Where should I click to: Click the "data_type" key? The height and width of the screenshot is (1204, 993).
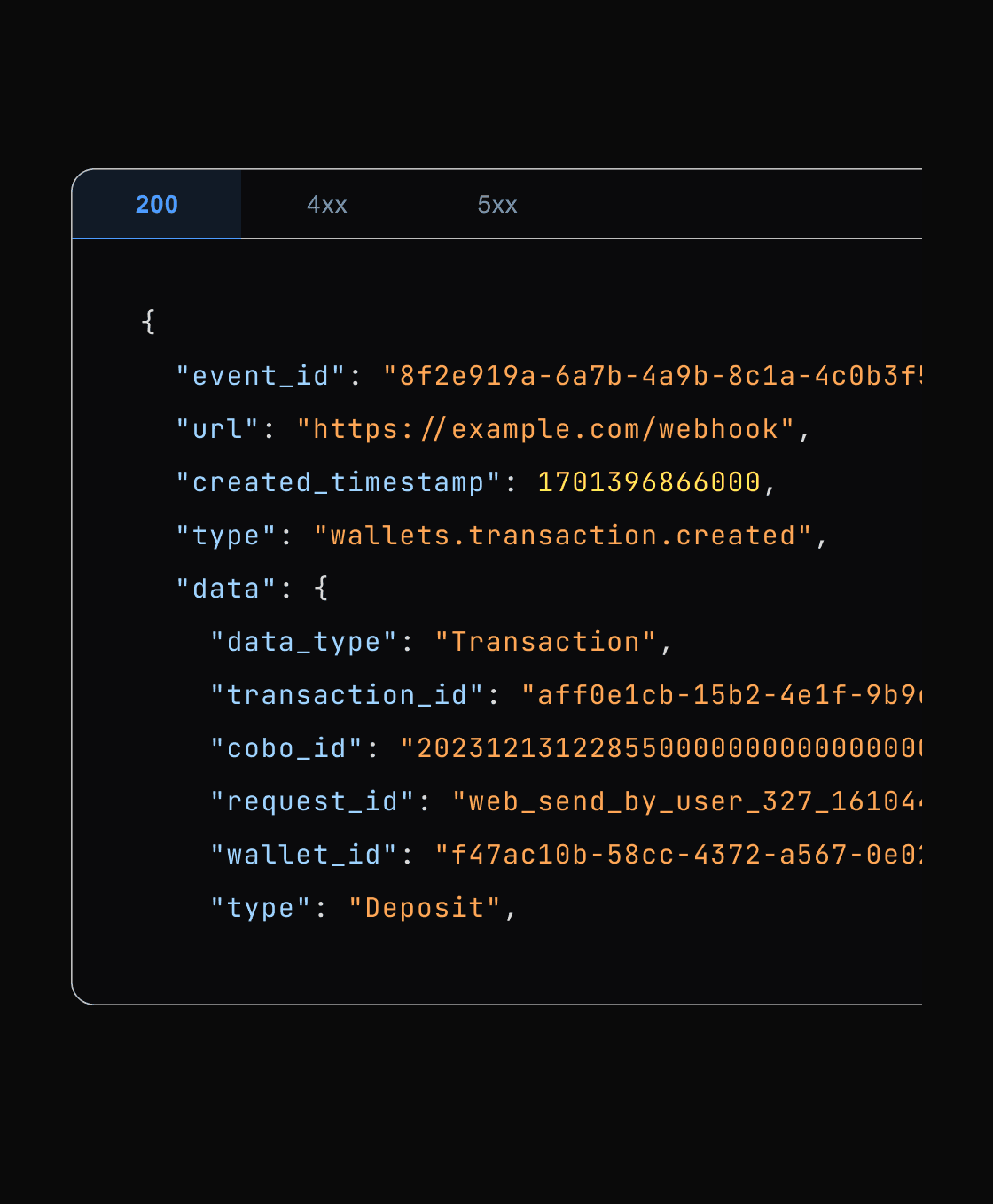coord(303,642)
